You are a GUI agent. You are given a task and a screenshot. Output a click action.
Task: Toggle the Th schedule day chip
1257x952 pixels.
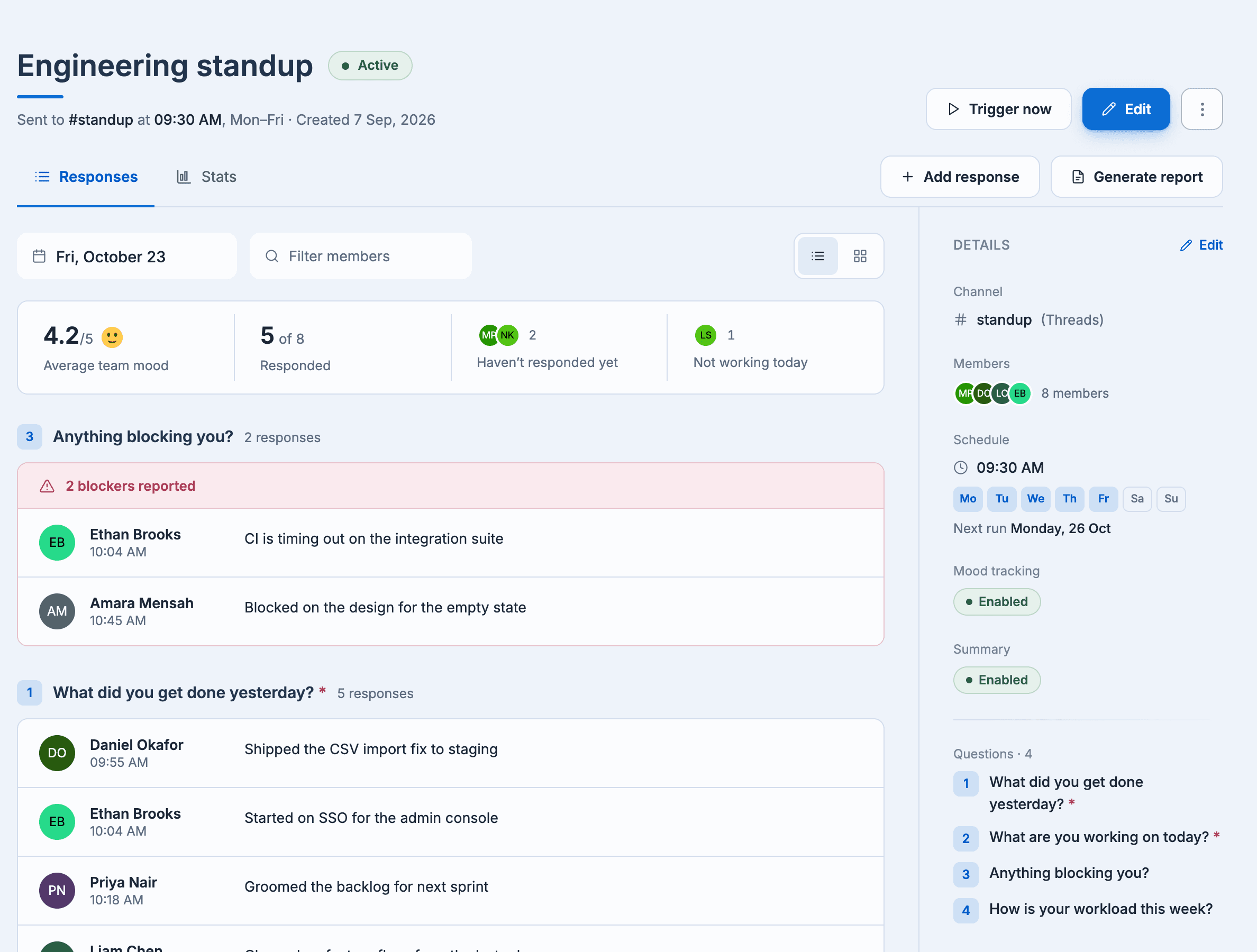tap(1070, 499)
